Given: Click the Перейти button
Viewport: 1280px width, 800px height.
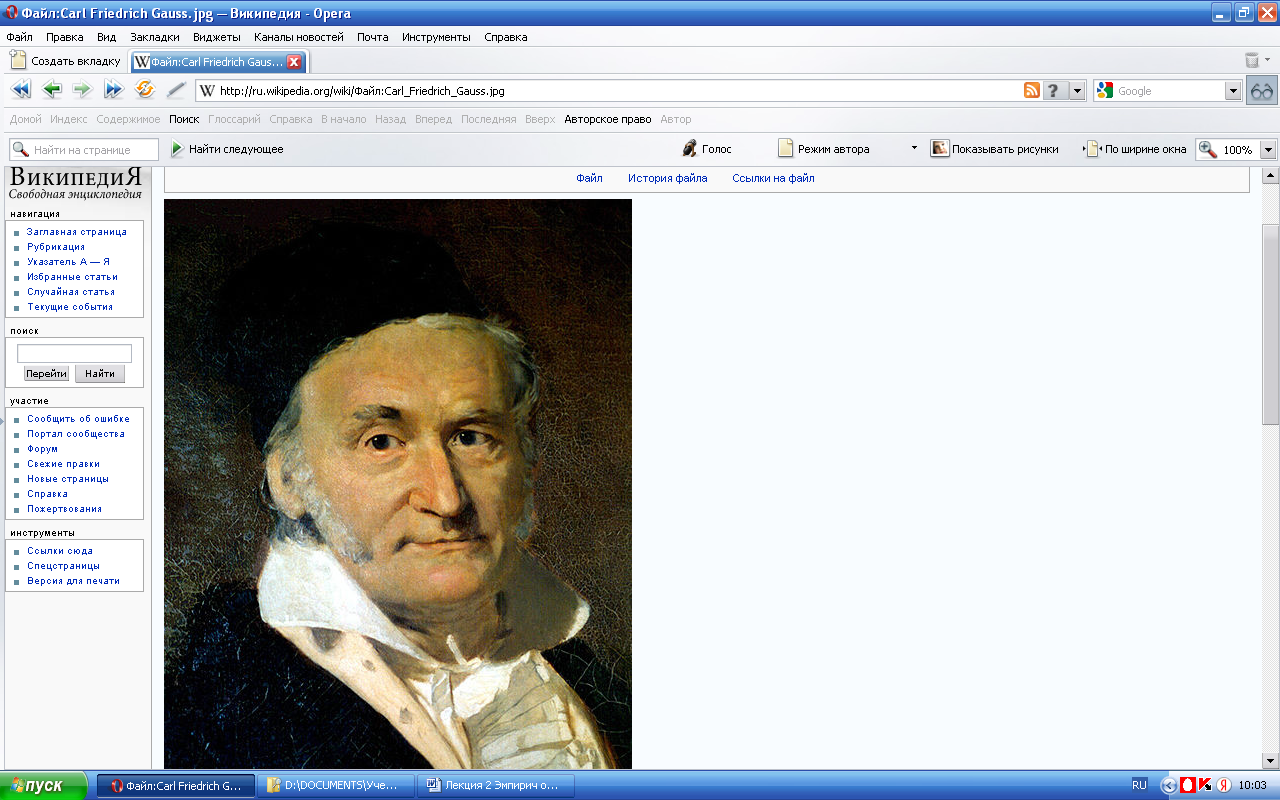Looking at the screenshot, I should (46, 373).
